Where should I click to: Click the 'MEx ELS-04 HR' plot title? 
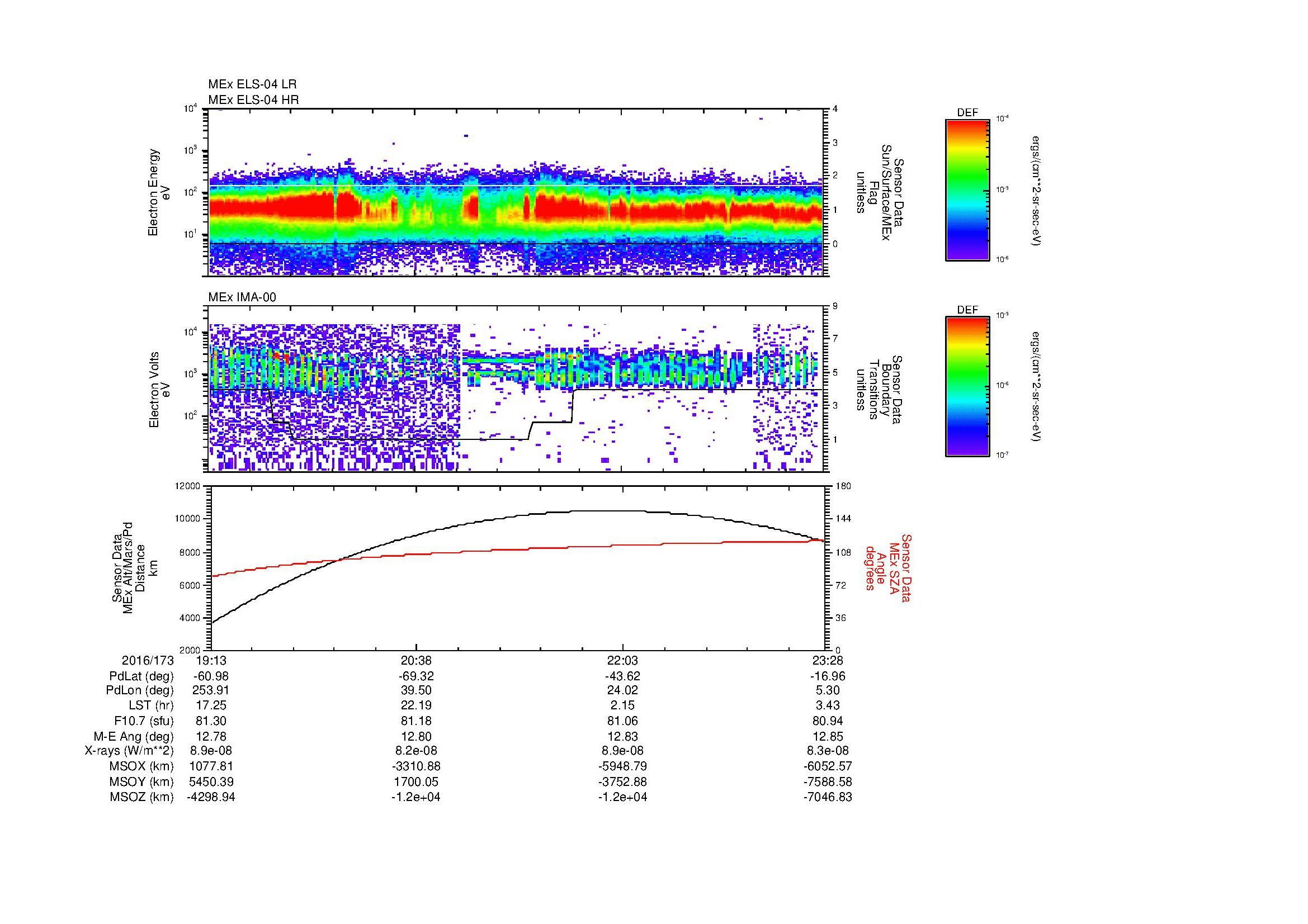click(253, 100)
